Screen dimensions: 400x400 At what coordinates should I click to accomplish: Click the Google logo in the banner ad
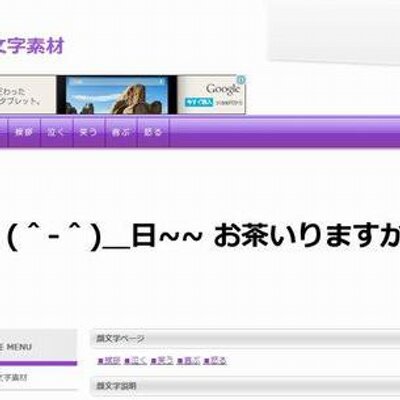click(223, 89)
